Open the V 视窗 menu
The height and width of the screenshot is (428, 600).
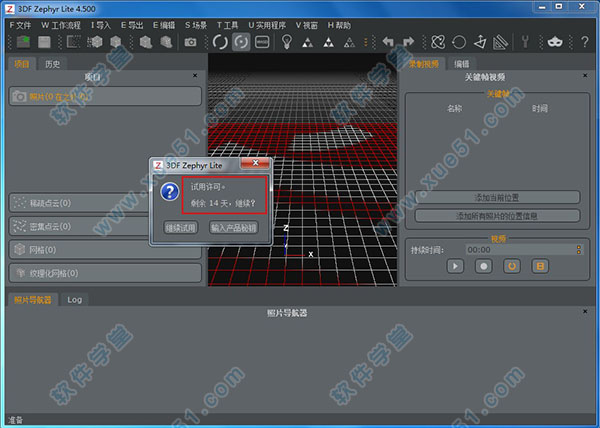pyautogui.click(x=307, y=25)
